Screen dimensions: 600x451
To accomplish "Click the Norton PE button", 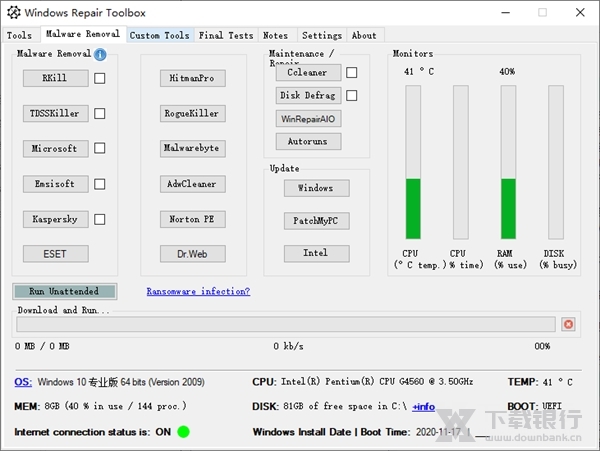I will point(192,219).
